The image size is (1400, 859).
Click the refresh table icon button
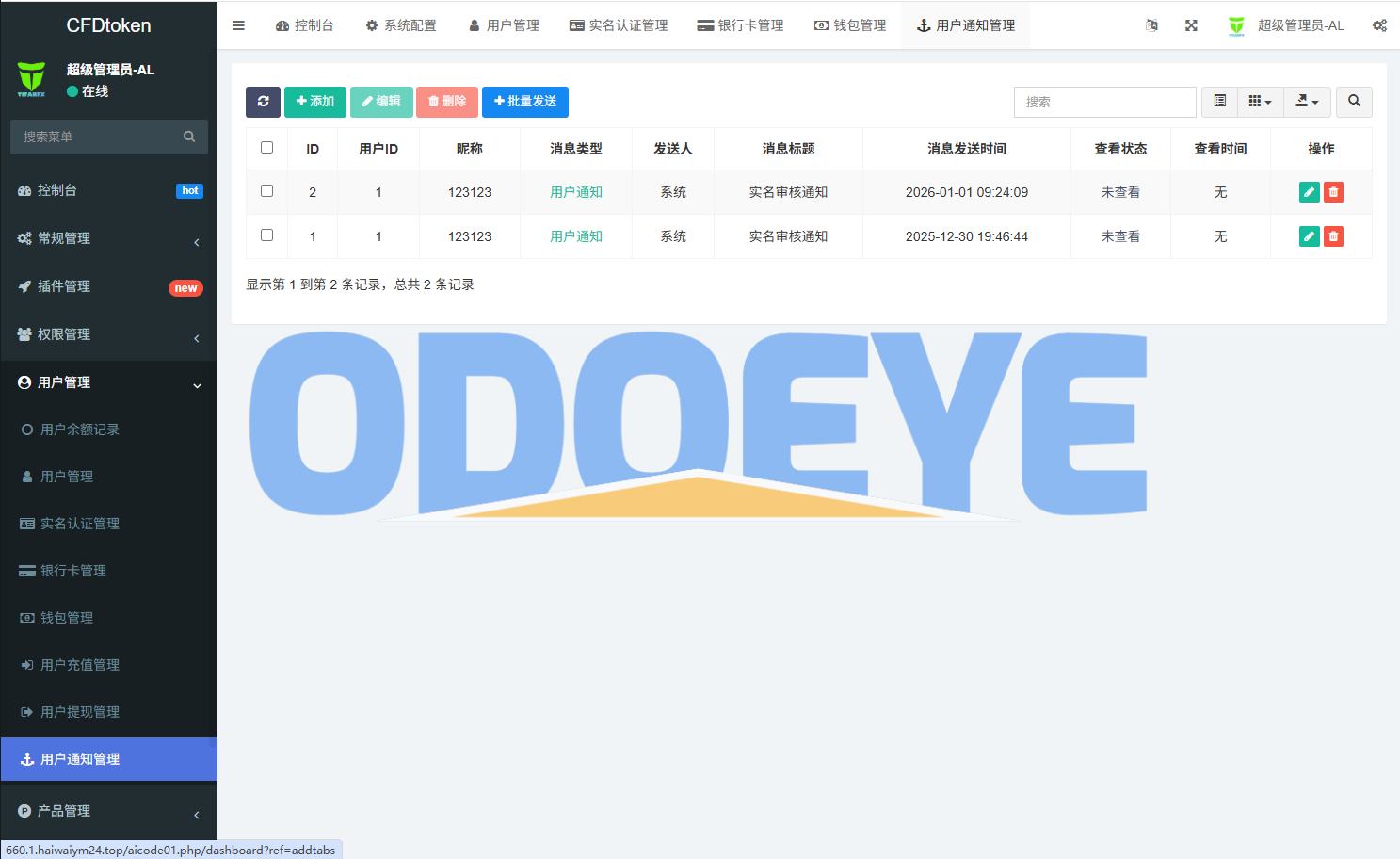coord(263,102)
